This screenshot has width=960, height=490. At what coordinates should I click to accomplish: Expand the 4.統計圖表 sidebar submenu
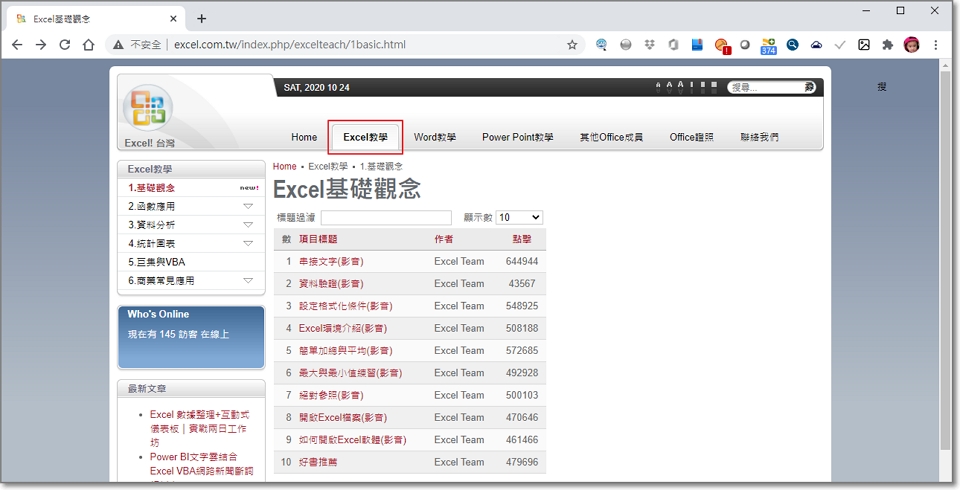point(248,243)
